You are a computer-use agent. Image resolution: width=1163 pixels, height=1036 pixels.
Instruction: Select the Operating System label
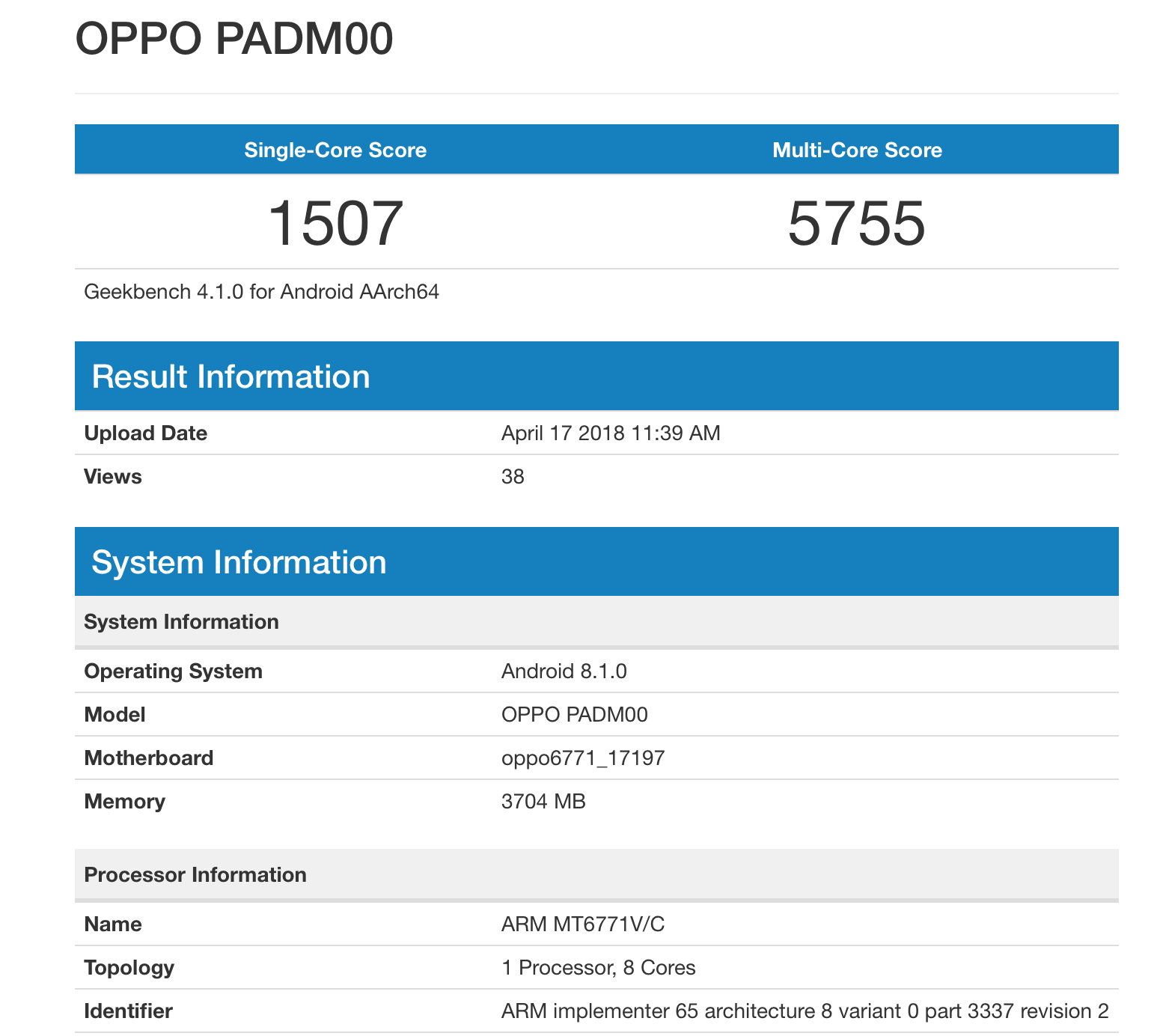click(173, 671)
